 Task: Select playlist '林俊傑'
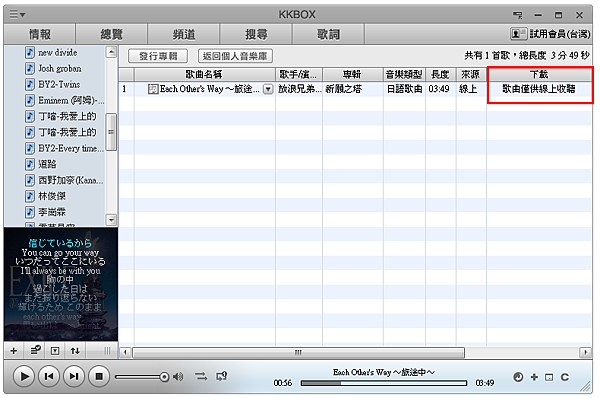click(52, 196)
